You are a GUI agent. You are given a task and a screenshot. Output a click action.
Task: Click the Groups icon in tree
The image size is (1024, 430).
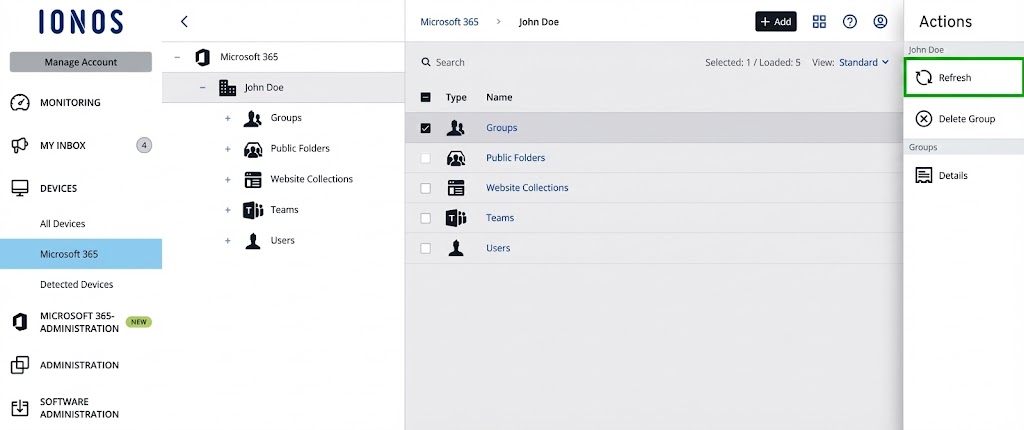pos(253,118)
